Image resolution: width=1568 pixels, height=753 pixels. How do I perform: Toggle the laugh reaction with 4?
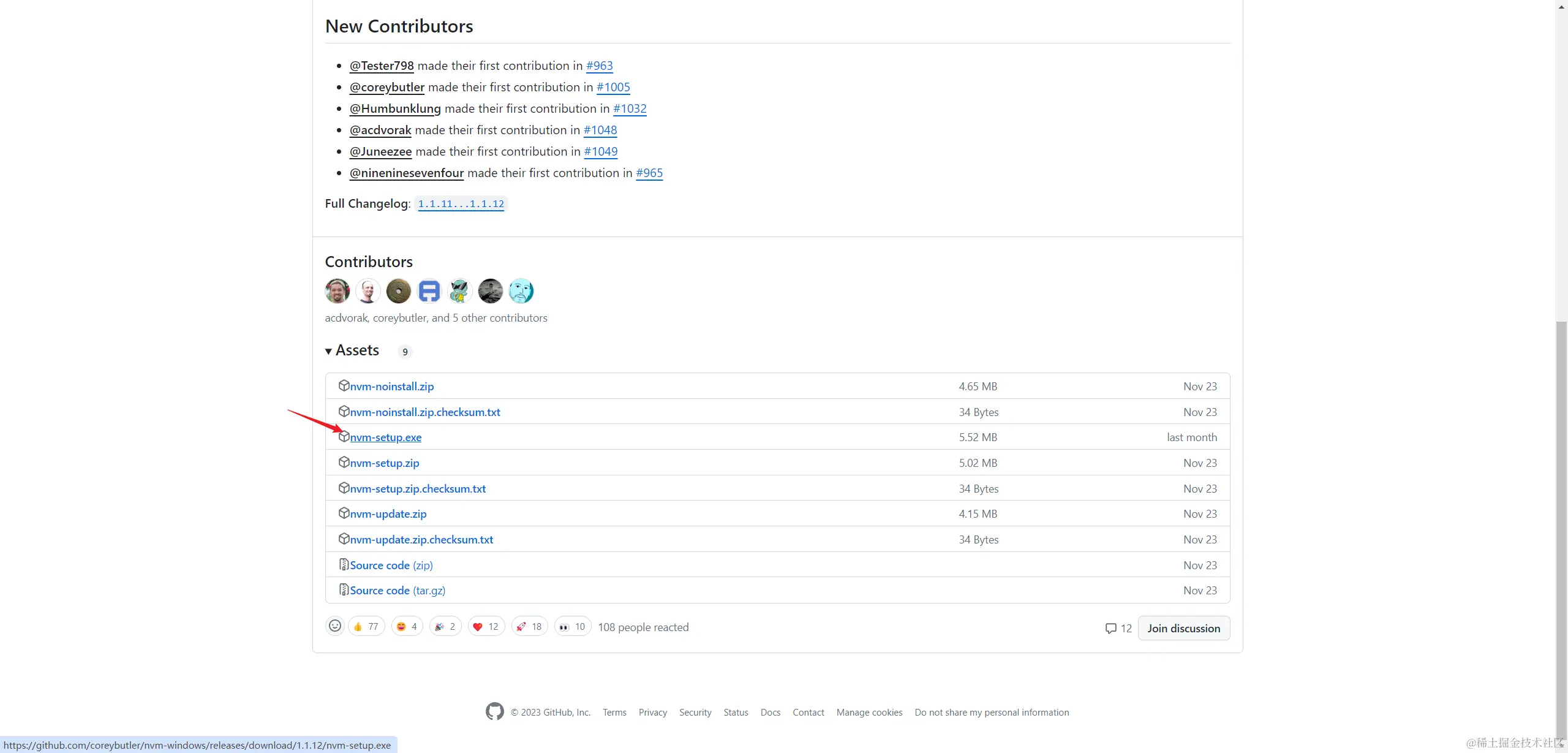[407, 626]
